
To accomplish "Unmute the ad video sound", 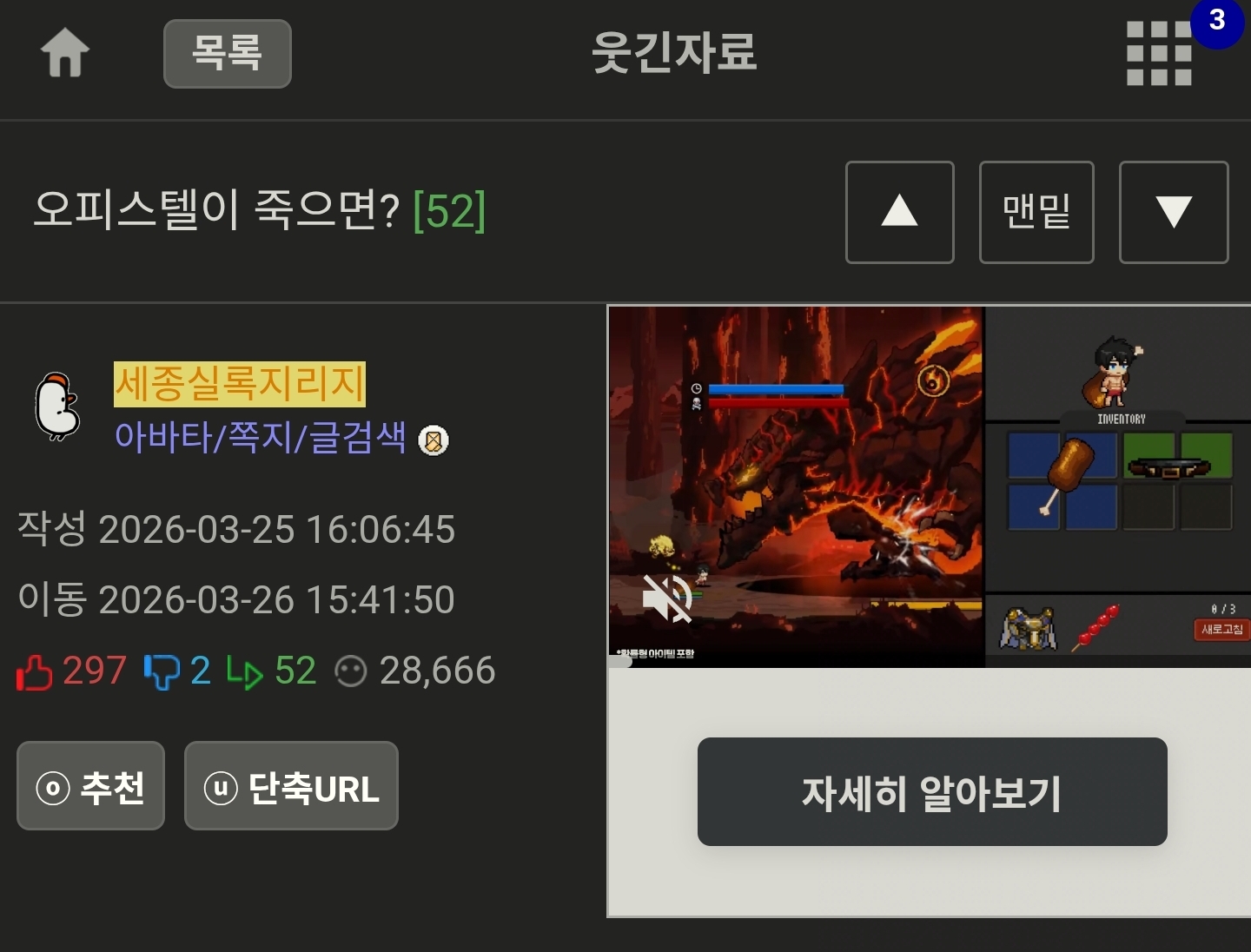I will pos(666,597).
